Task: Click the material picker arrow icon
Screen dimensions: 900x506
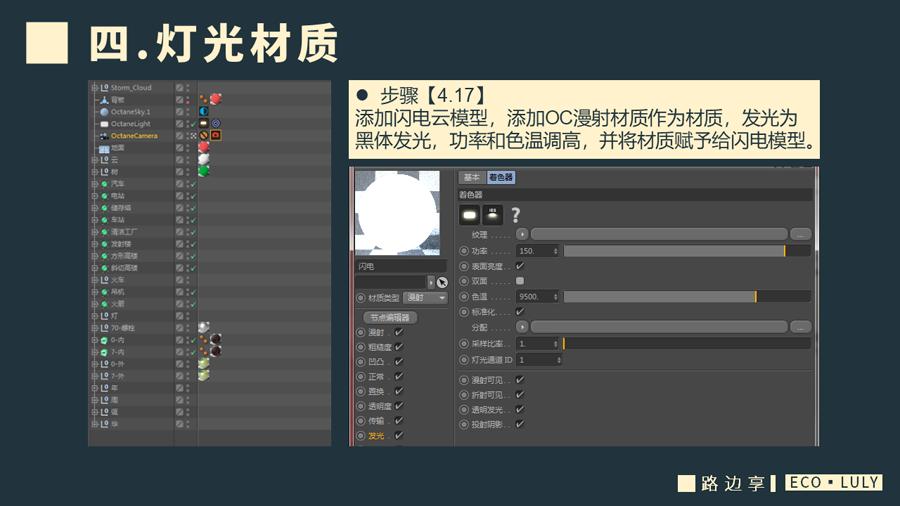Action: [442, 282]
